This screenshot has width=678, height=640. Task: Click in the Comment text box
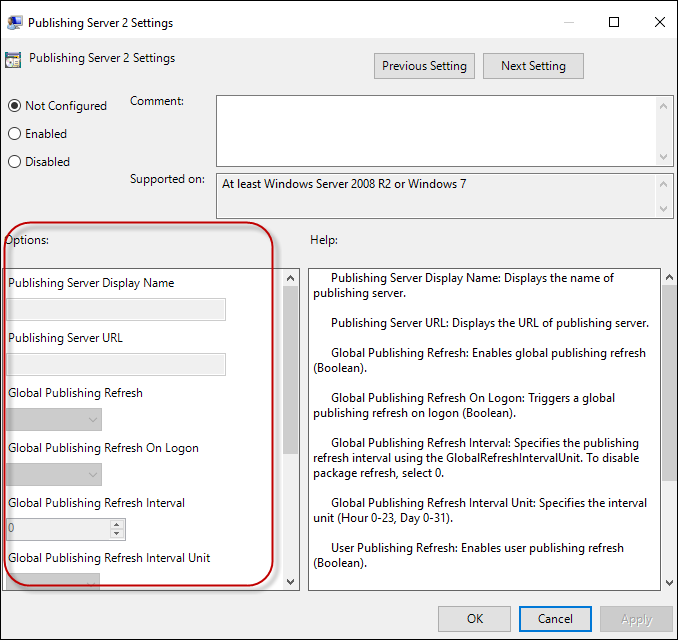point(435,129)
